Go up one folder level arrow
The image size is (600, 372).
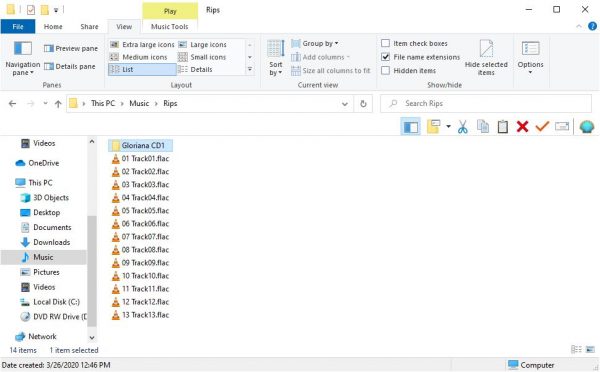(58, 104)
